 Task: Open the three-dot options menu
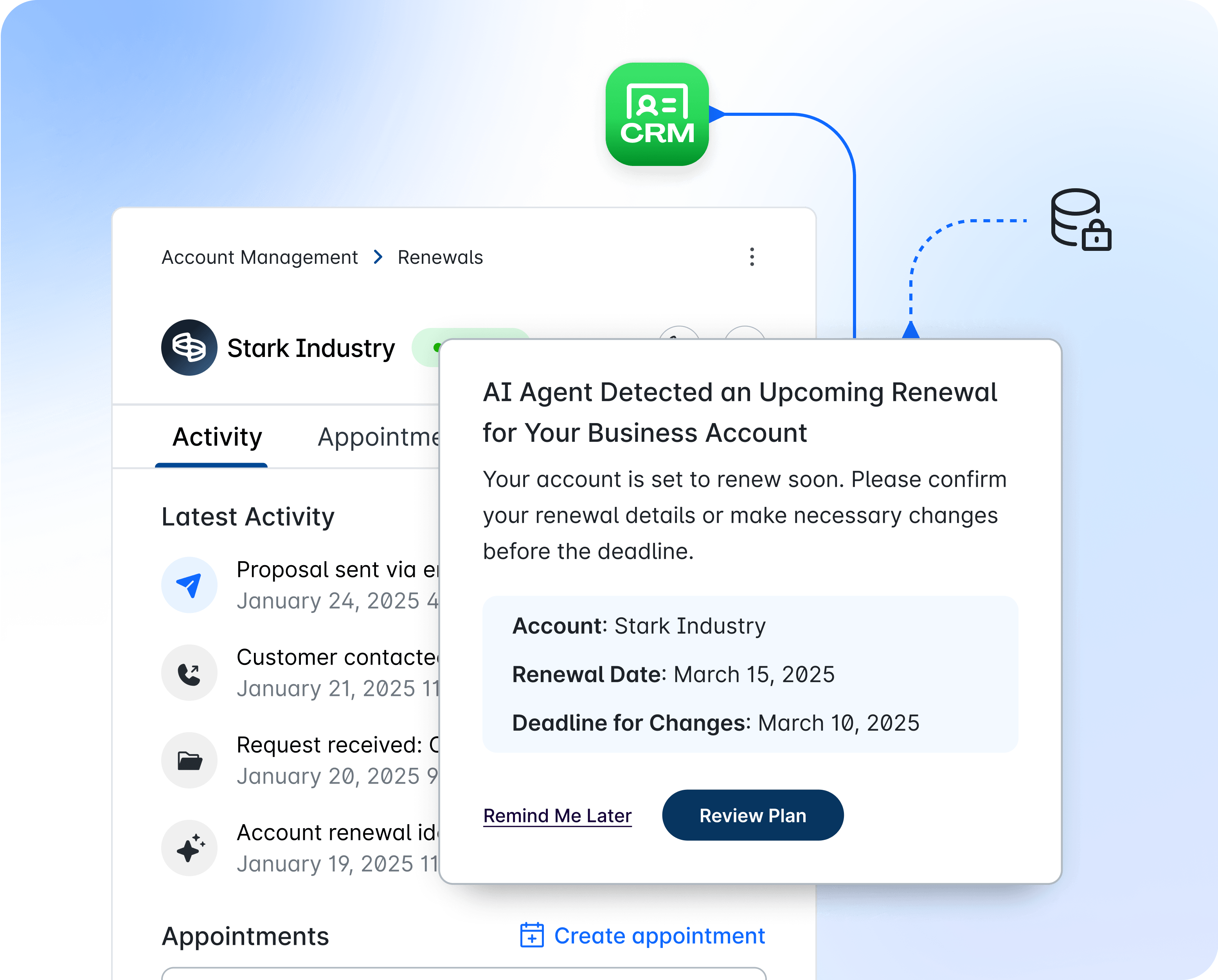pos(752,257)
